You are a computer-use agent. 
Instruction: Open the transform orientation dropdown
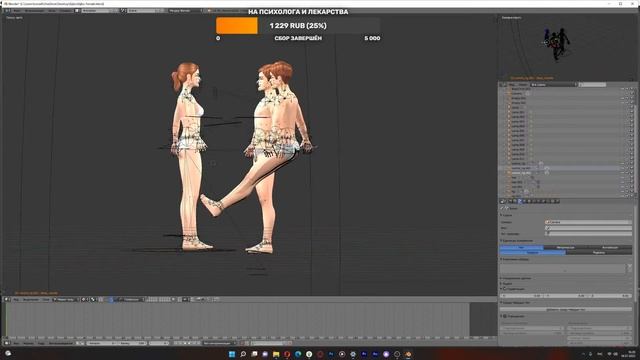[131, 300]
